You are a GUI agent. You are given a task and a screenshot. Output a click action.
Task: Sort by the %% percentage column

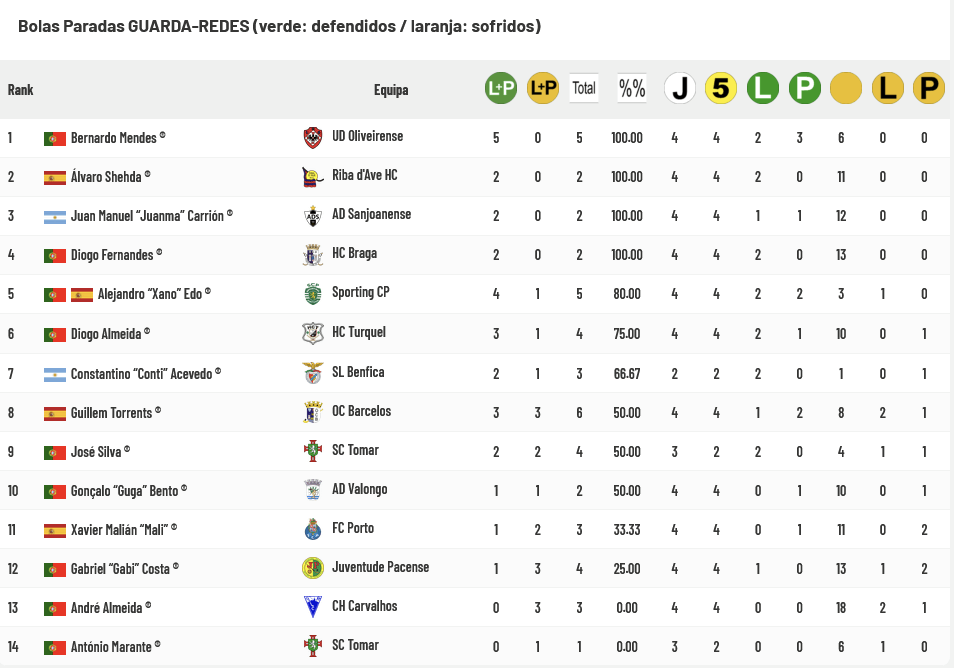click(x=632, y=88)
